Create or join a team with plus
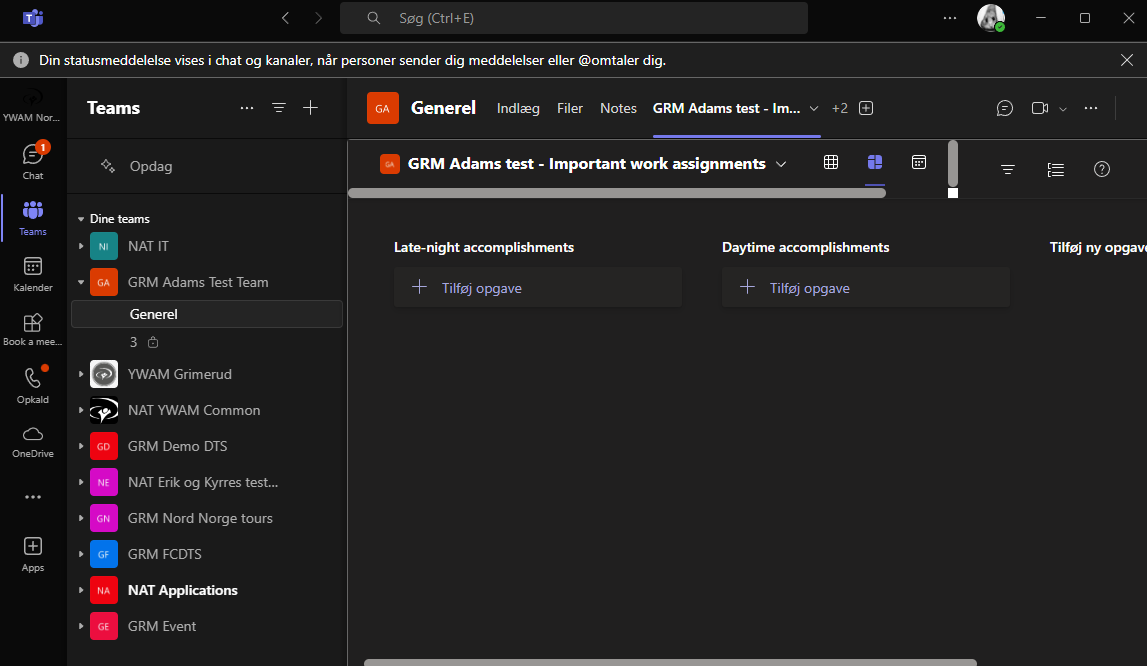 pos(310,108)
